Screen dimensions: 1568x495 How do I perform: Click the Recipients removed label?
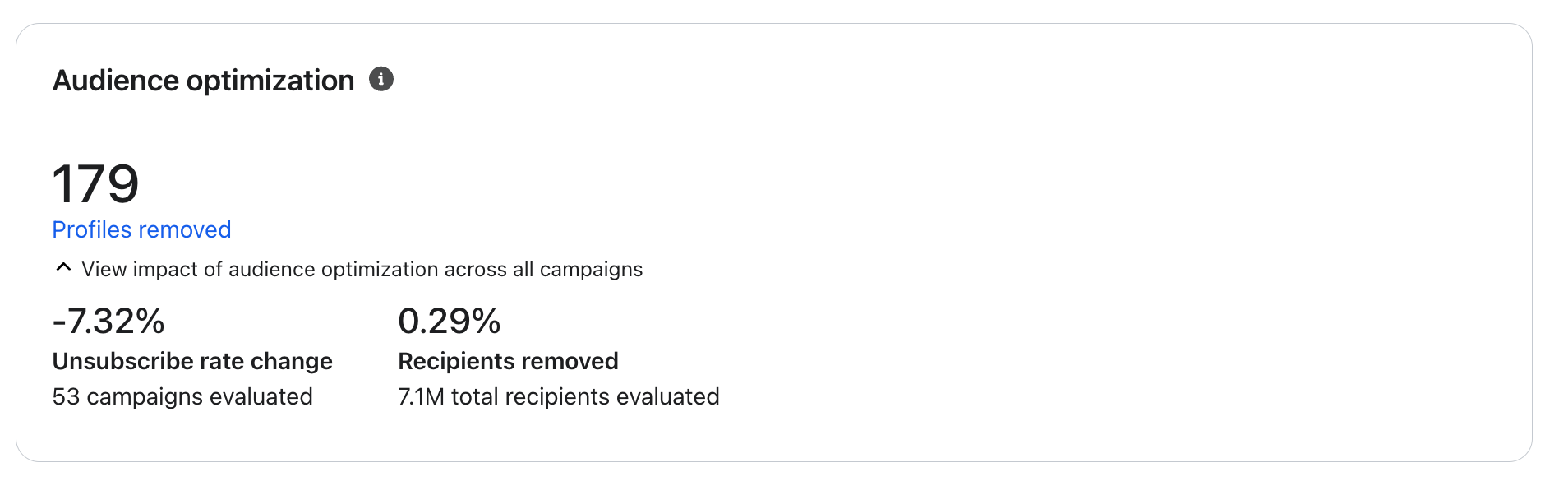tap(508, 361)
